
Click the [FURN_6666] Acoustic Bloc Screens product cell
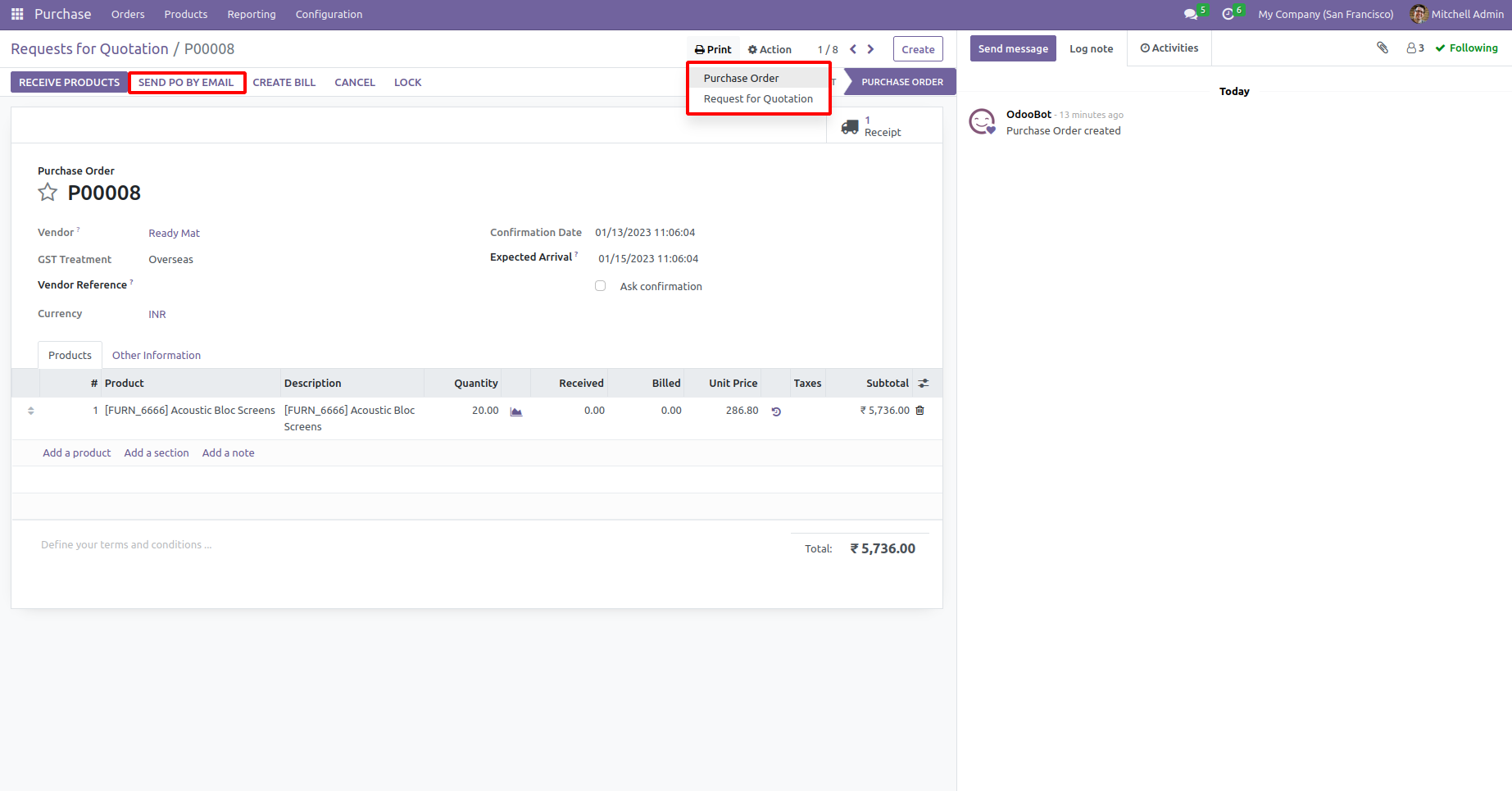(190, 411)
